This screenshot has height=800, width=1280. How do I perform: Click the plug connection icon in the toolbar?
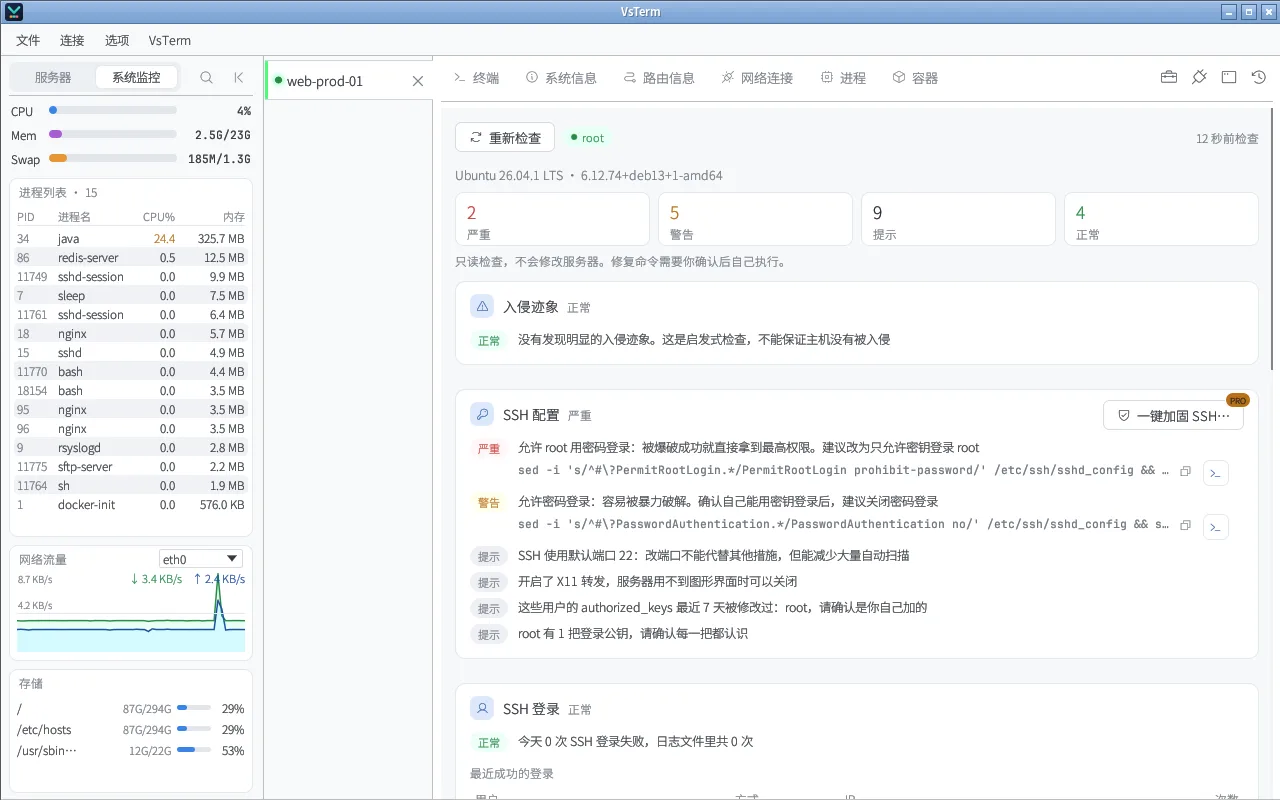[x=1199, y=77]
